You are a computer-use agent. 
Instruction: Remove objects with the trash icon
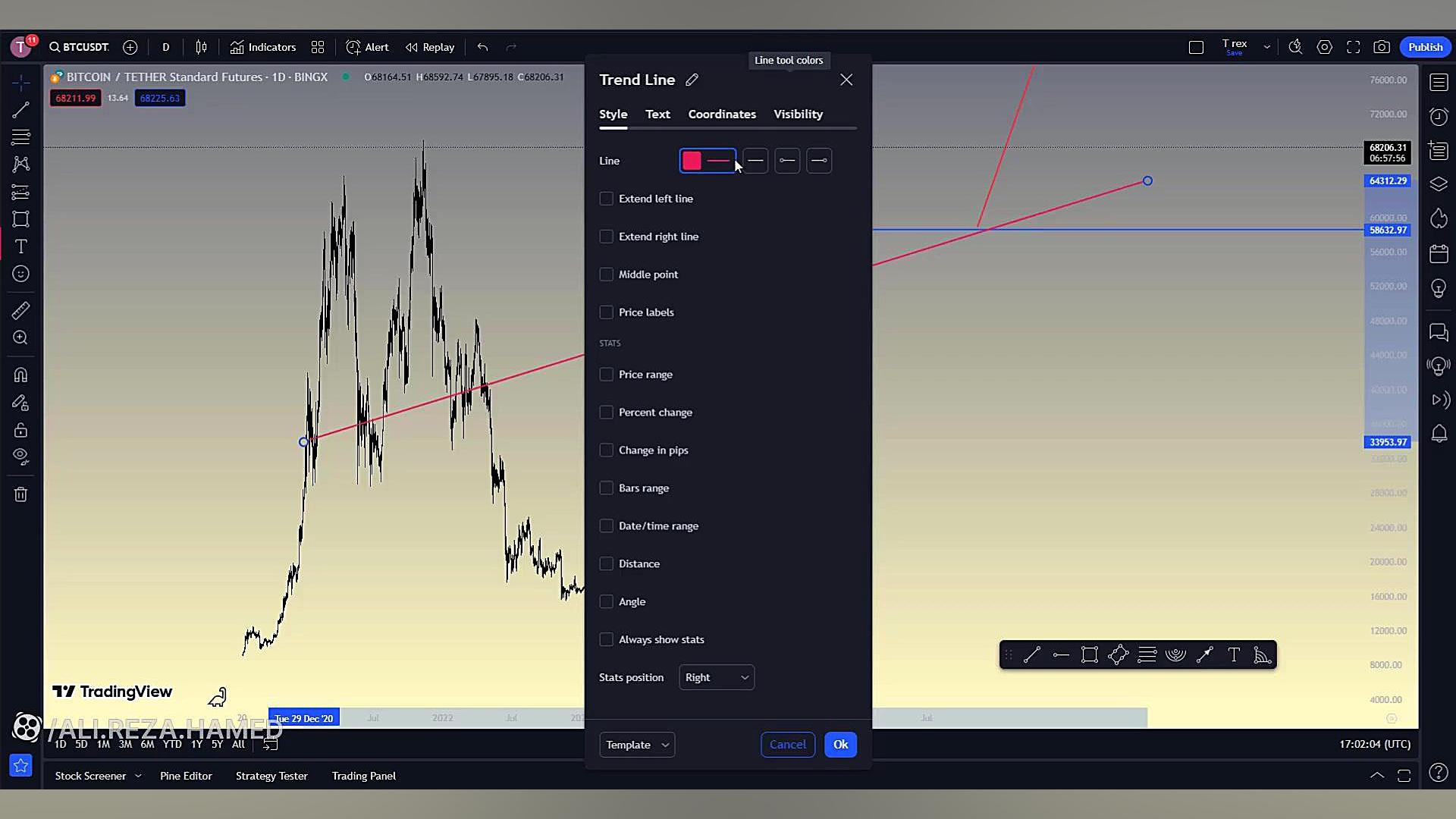(x=20, y=494)
